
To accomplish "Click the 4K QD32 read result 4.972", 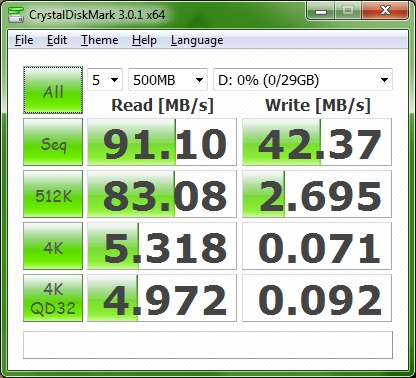I will (x=162, y=298).
